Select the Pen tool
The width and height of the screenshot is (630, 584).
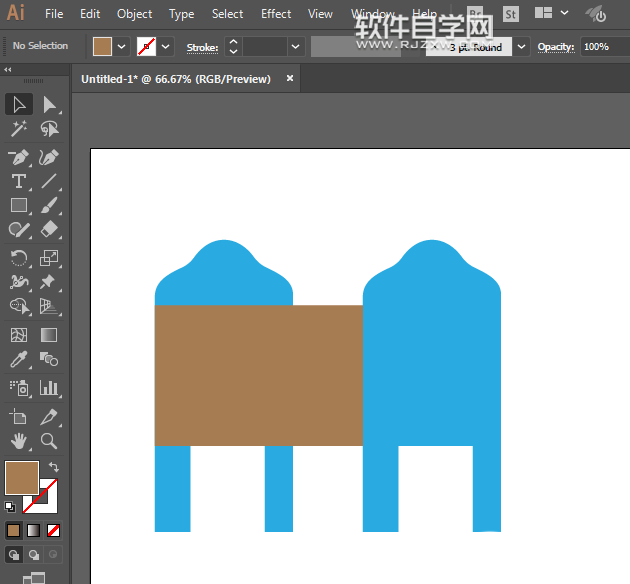pos(19,157)
